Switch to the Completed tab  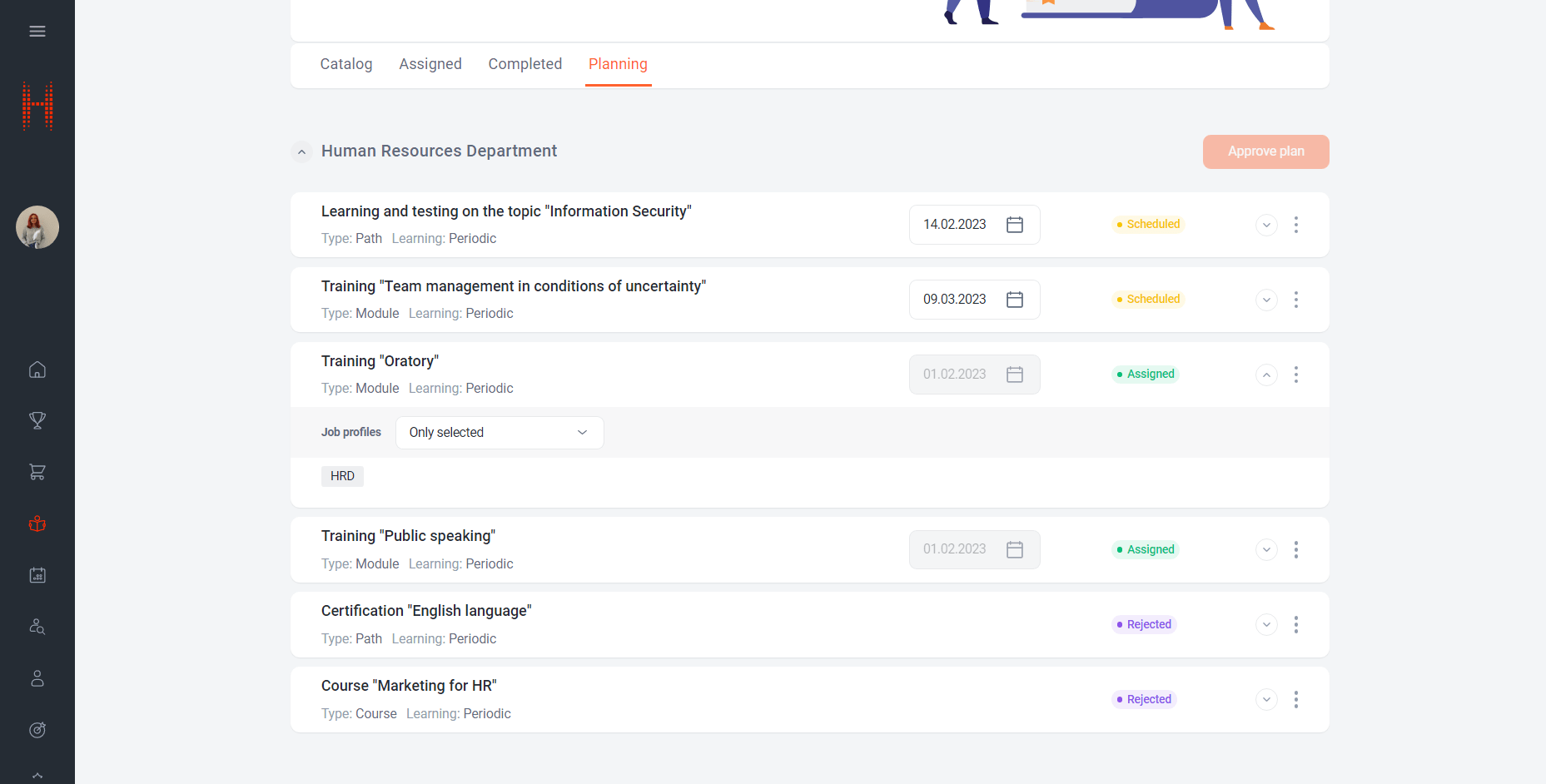coord(524,64)
